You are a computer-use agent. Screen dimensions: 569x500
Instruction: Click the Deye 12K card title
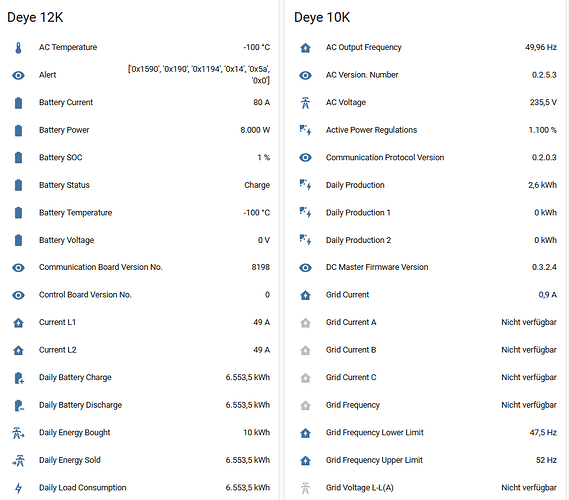pos(35,18)
